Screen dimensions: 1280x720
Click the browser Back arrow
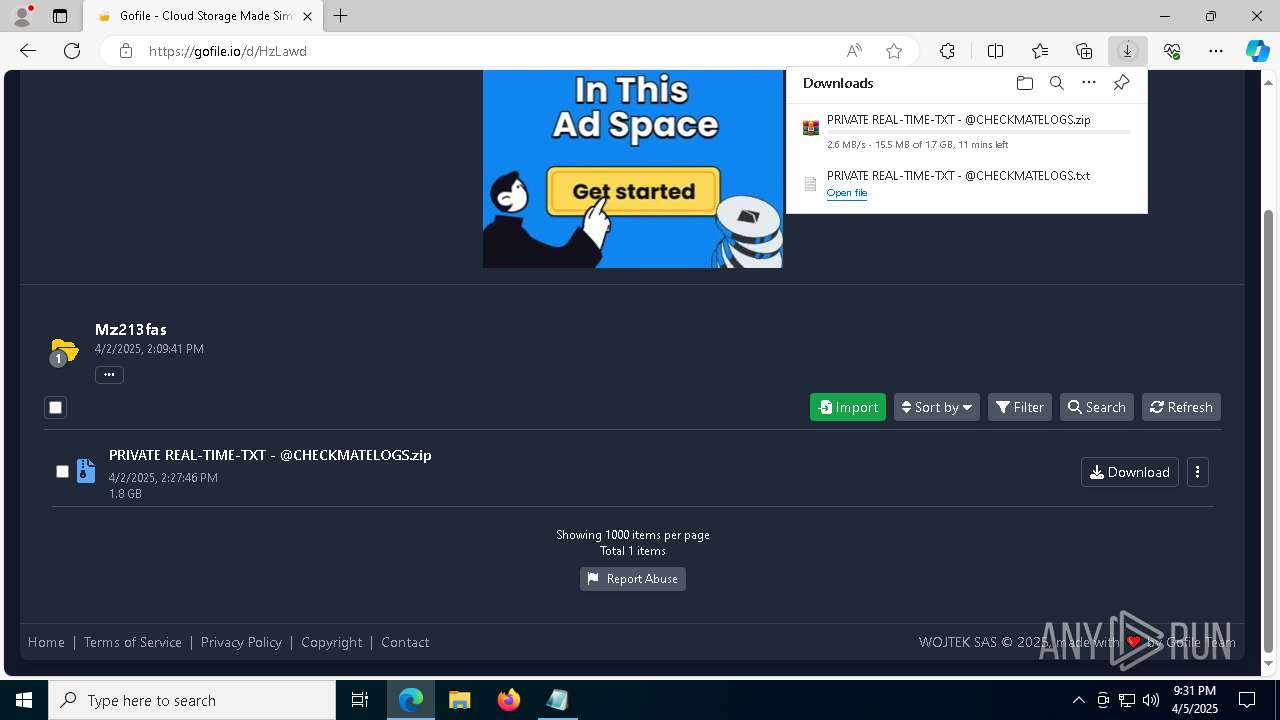(28, 51)
